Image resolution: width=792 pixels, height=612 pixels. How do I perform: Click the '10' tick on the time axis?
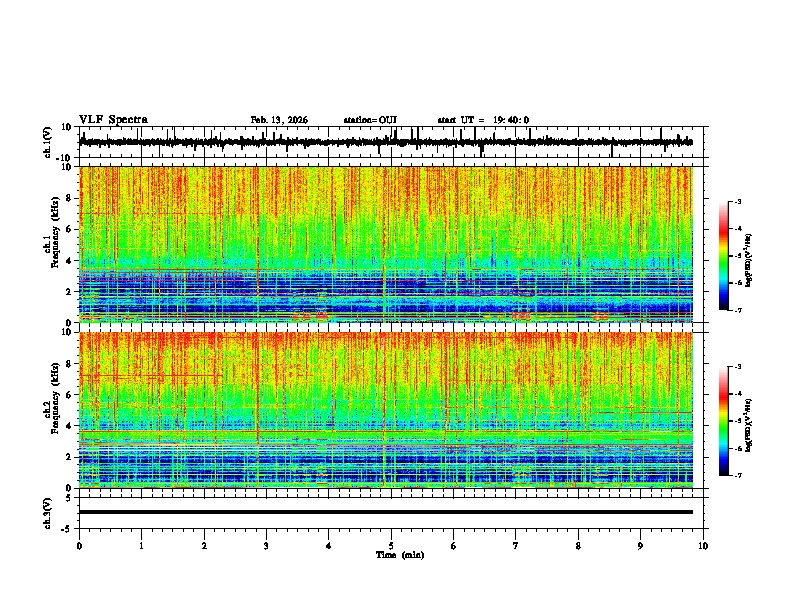click(703, 546)
